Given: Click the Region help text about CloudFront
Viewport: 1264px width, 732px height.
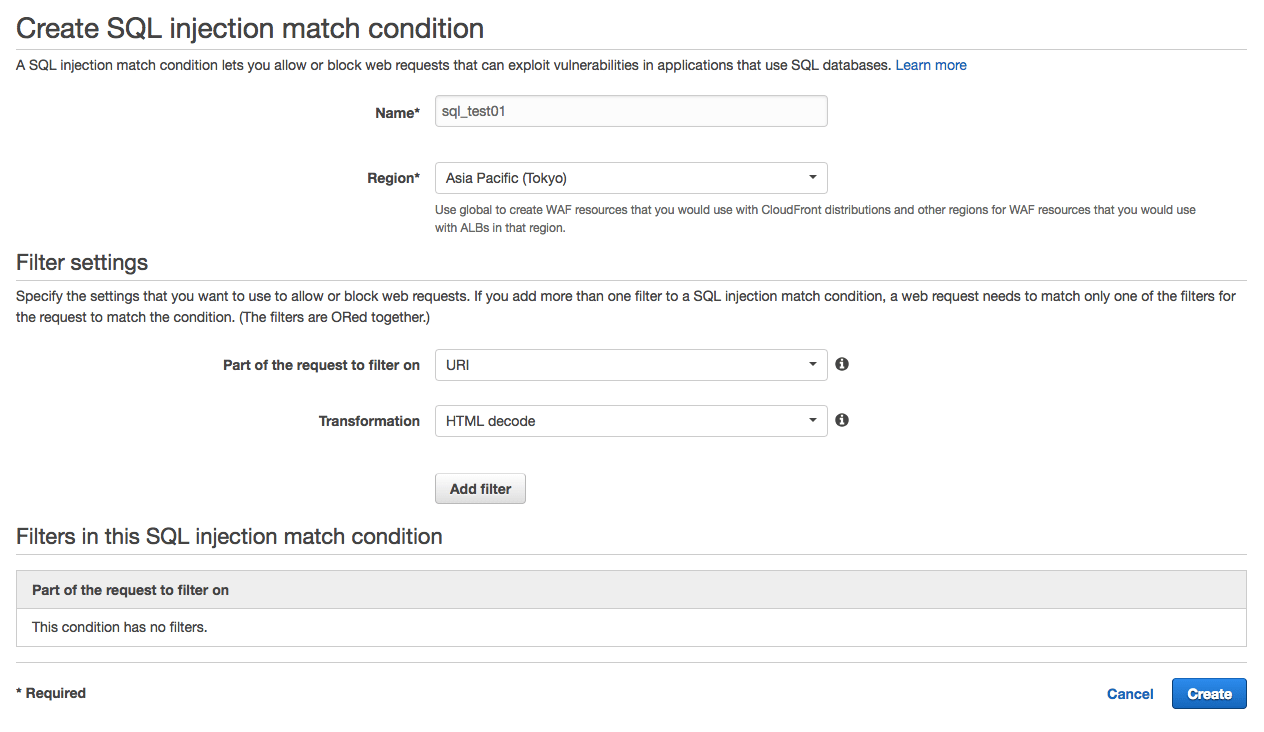Looking at the screenshot, I should (815, 218).
